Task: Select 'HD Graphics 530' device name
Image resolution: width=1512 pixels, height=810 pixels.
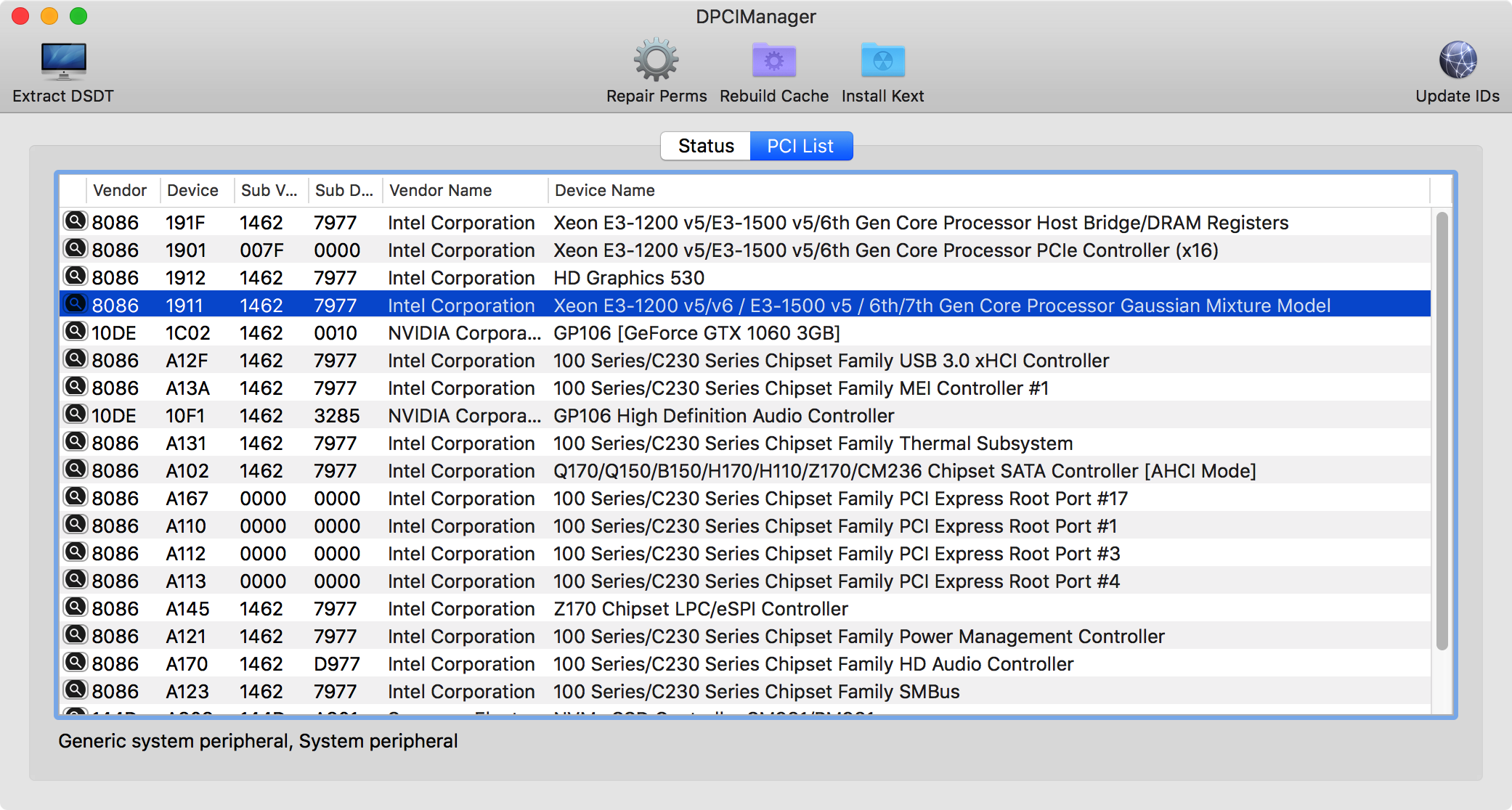Action: [x=629, y=278]
